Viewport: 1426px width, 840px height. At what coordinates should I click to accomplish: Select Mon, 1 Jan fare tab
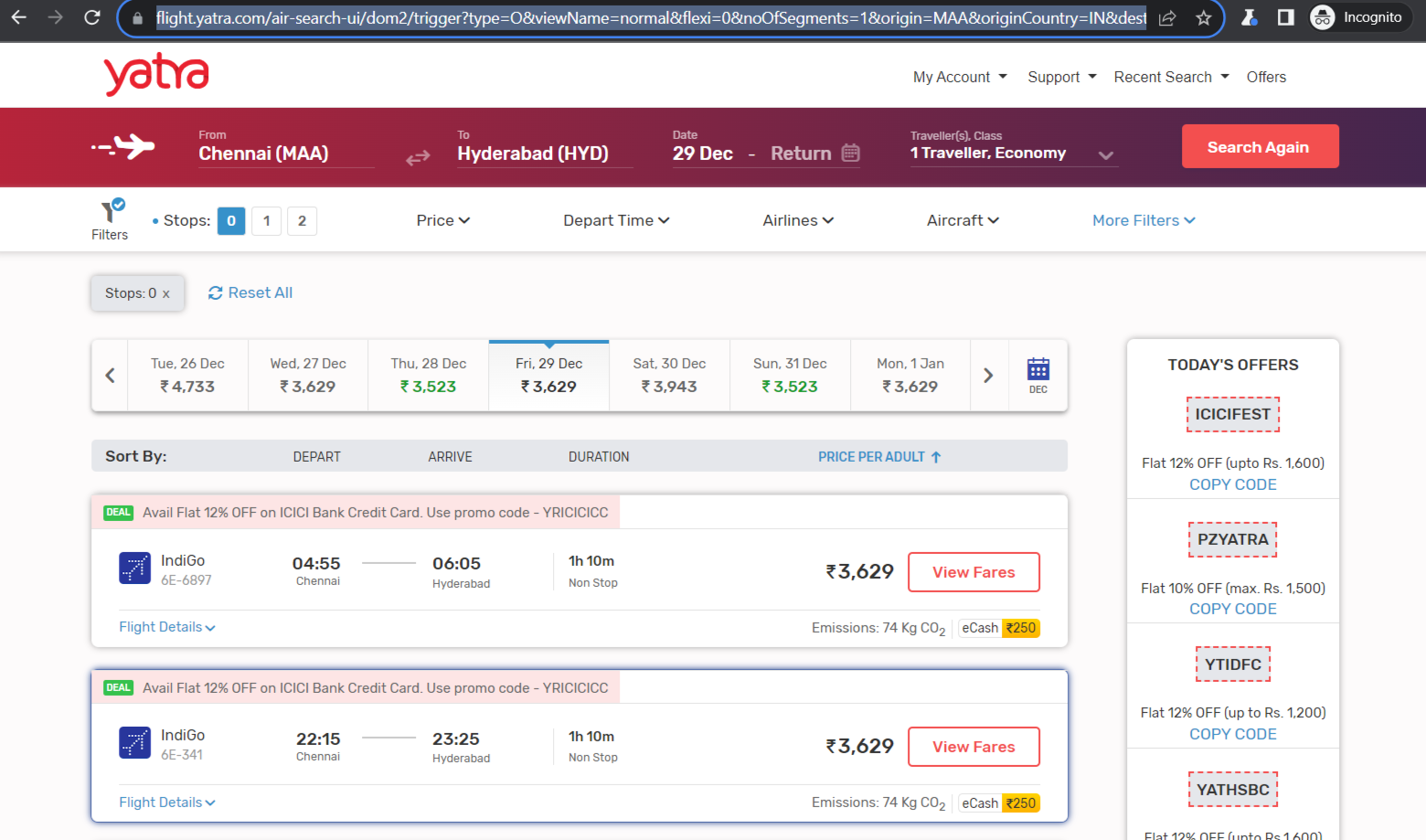point(910,376)
